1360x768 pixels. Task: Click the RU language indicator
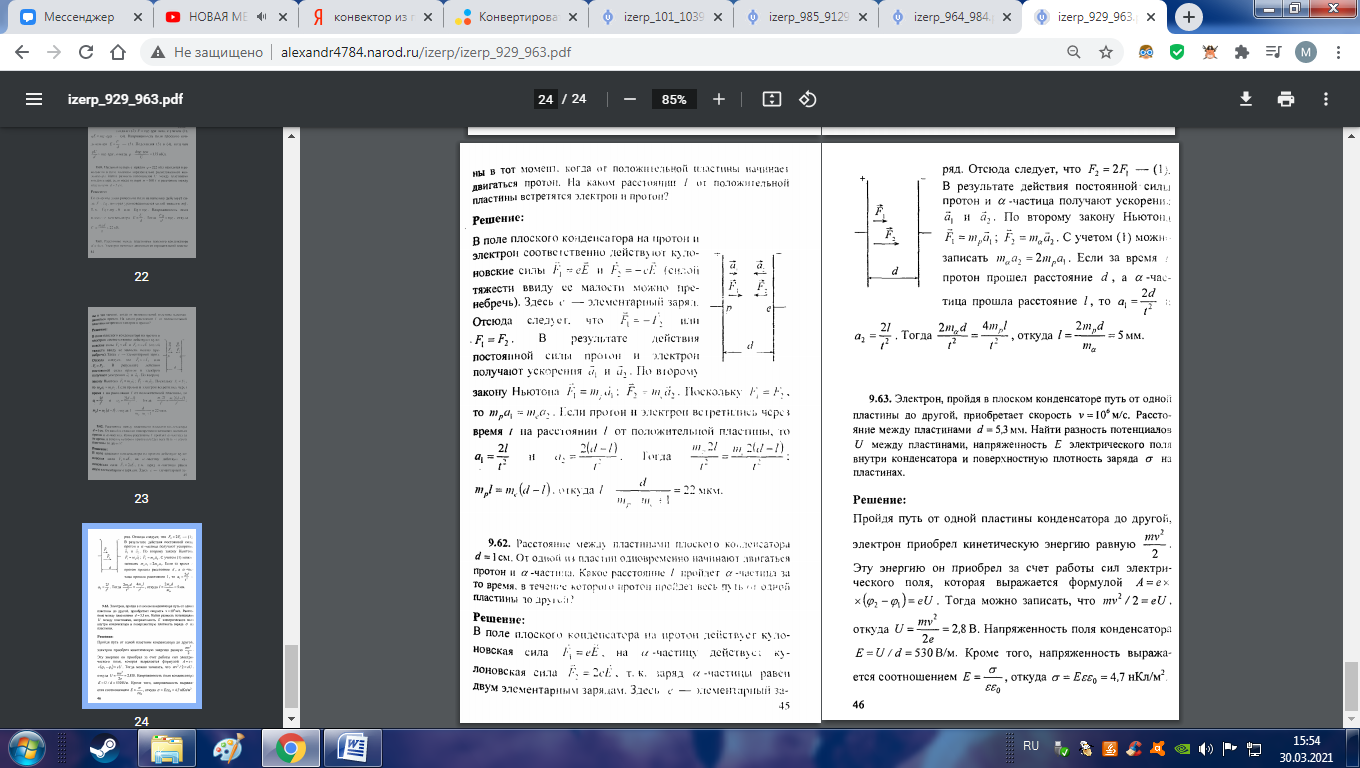click(x=1031, y=745)
